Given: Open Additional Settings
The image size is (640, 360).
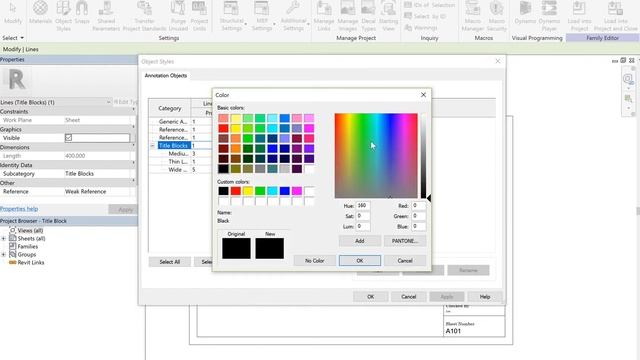Looking at the screenshot, I should click(x=293, y=16).
